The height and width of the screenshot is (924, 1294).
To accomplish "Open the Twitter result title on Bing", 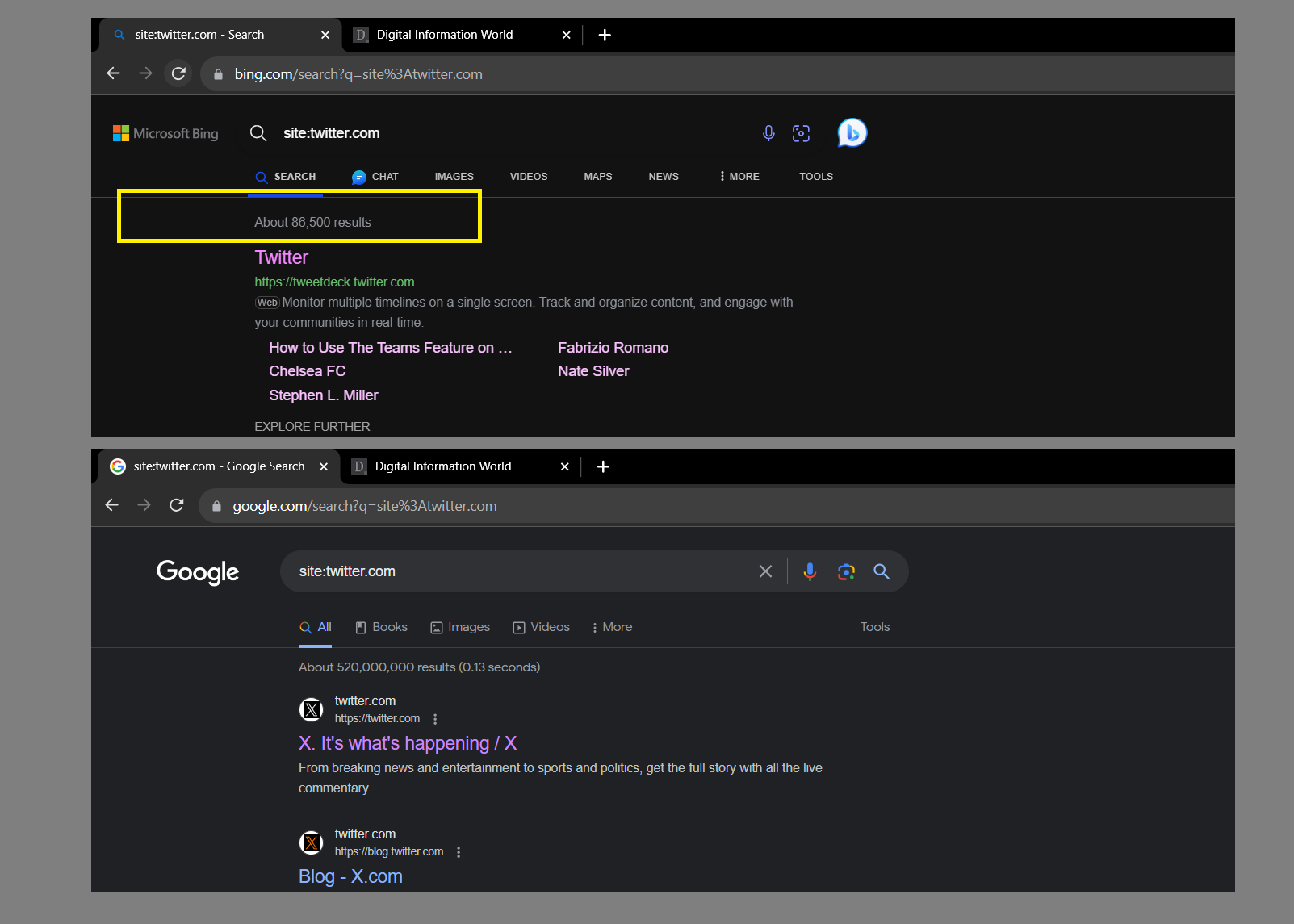I will (282, 257).
